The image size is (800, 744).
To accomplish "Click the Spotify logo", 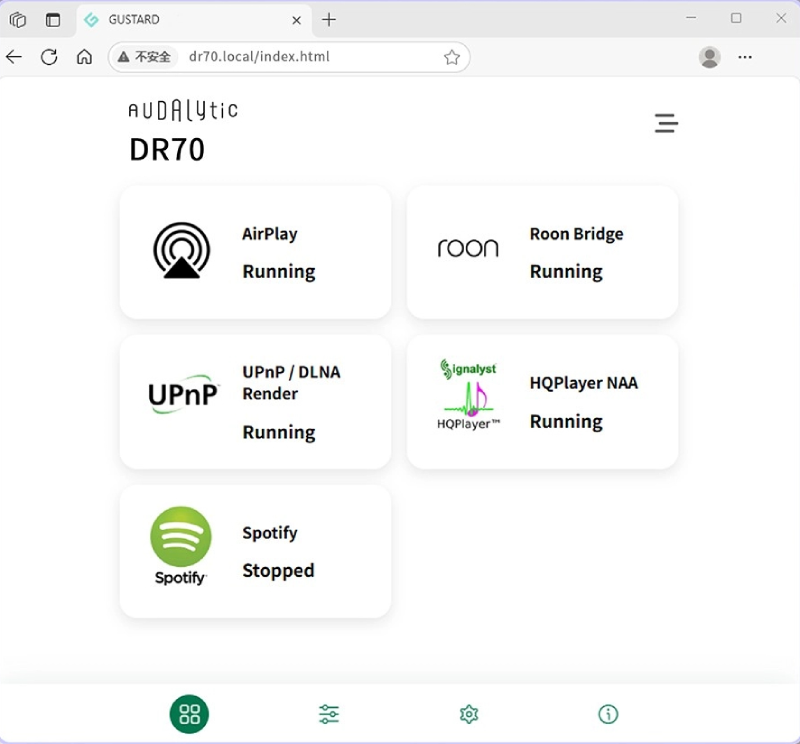I will click(181, 545).
